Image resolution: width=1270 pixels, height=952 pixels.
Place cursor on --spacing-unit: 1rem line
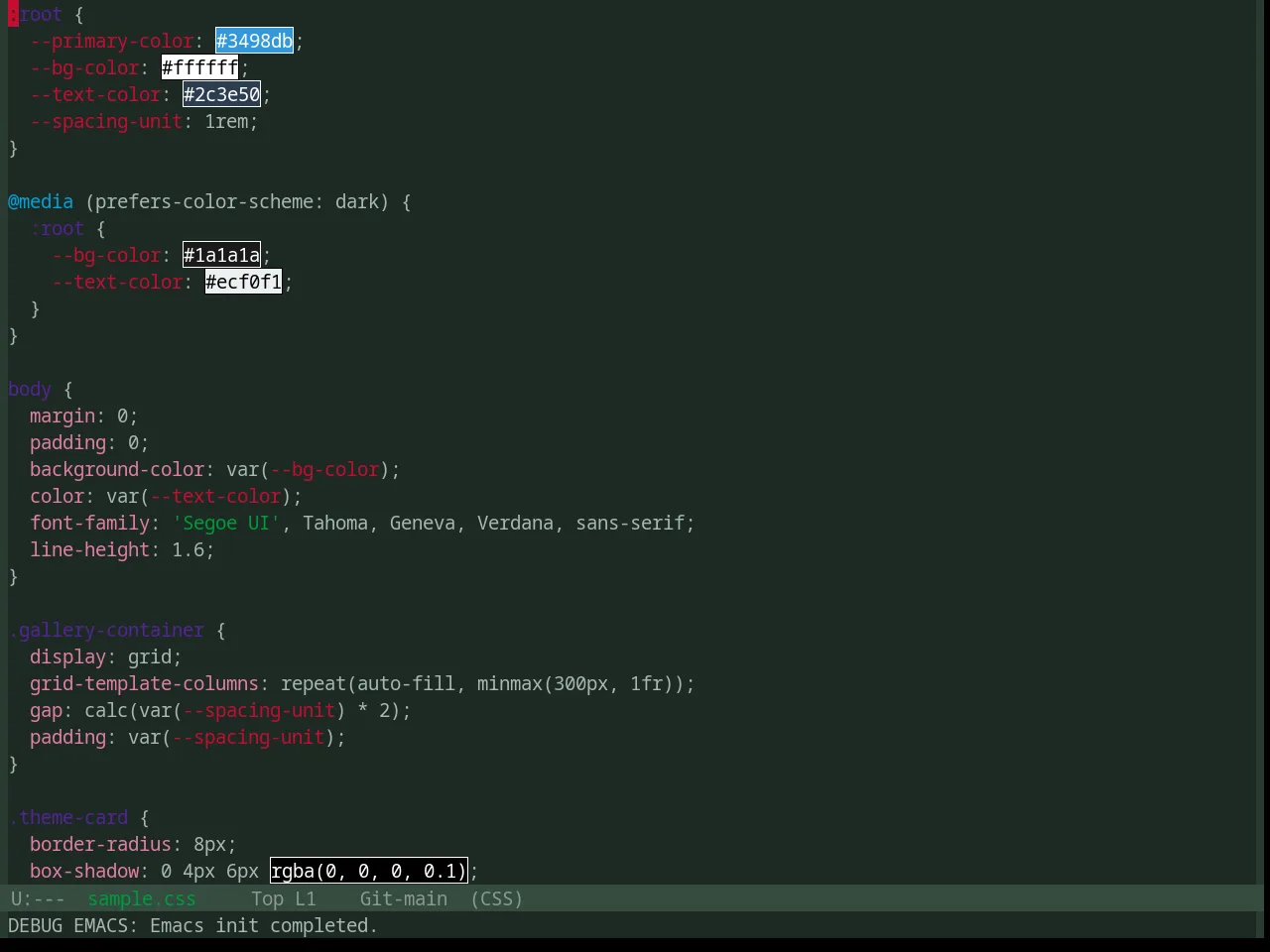[144, 121]
